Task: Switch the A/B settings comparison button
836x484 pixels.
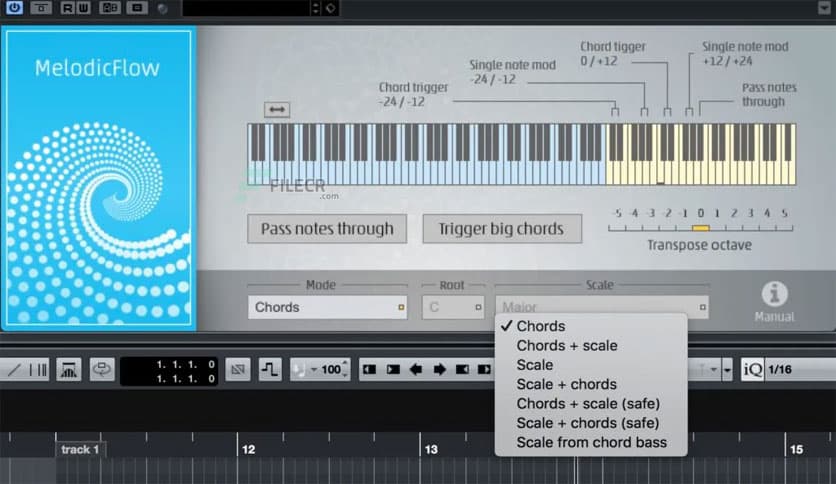Action: coord(110,7)
